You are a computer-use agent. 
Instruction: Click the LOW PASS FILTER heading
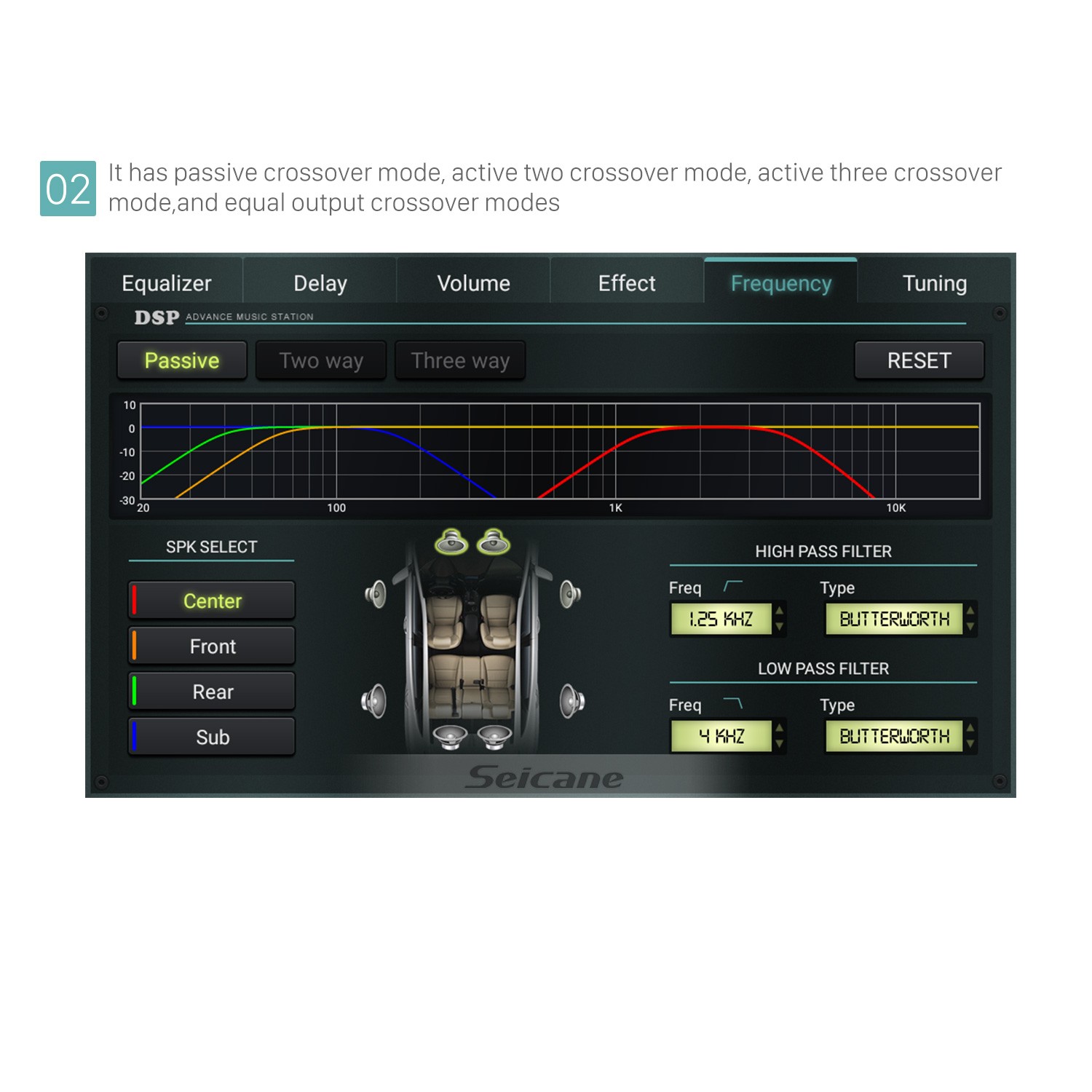823,668
